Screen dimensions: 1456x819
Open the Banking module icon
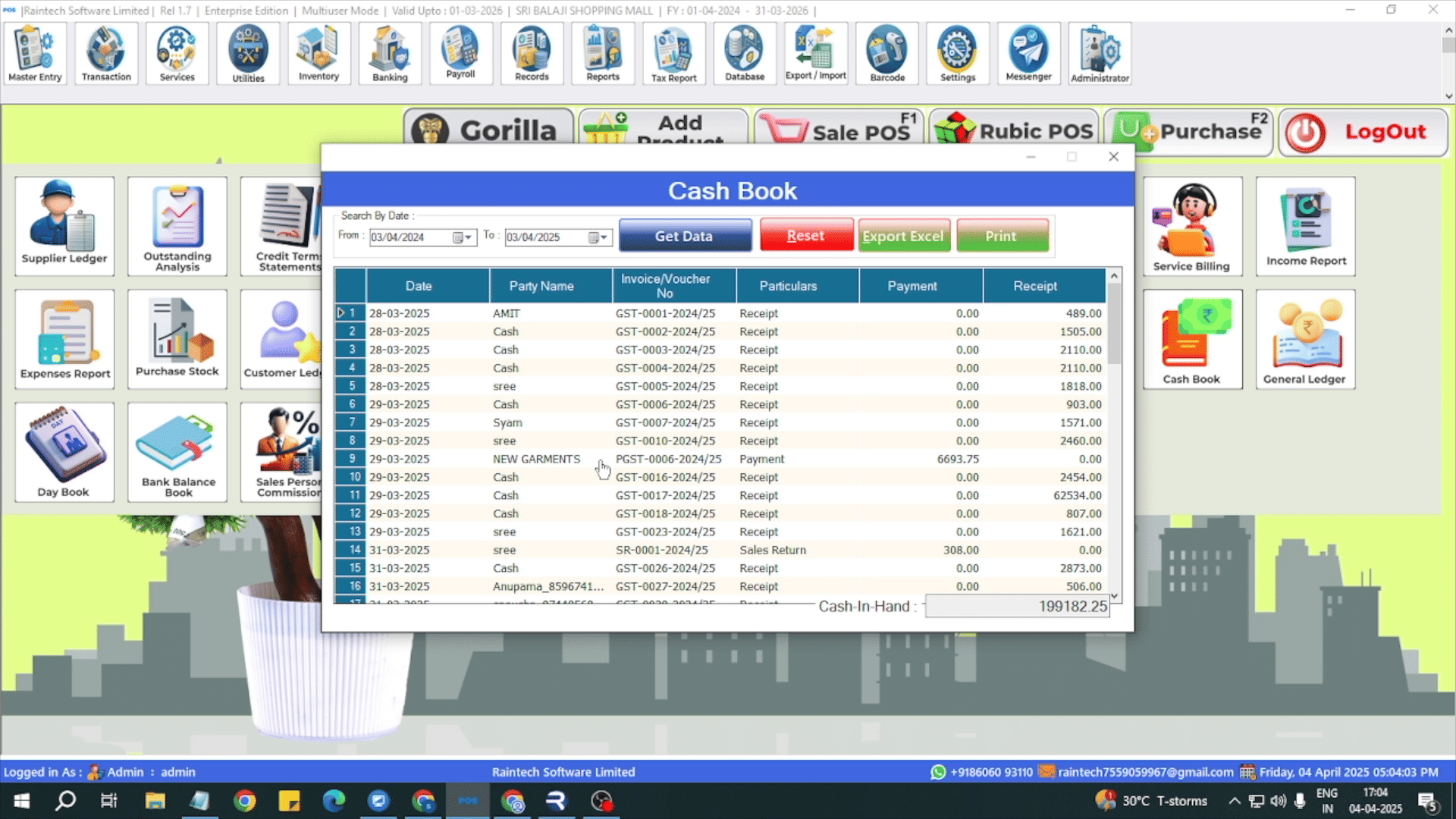[x=390, y=53]
